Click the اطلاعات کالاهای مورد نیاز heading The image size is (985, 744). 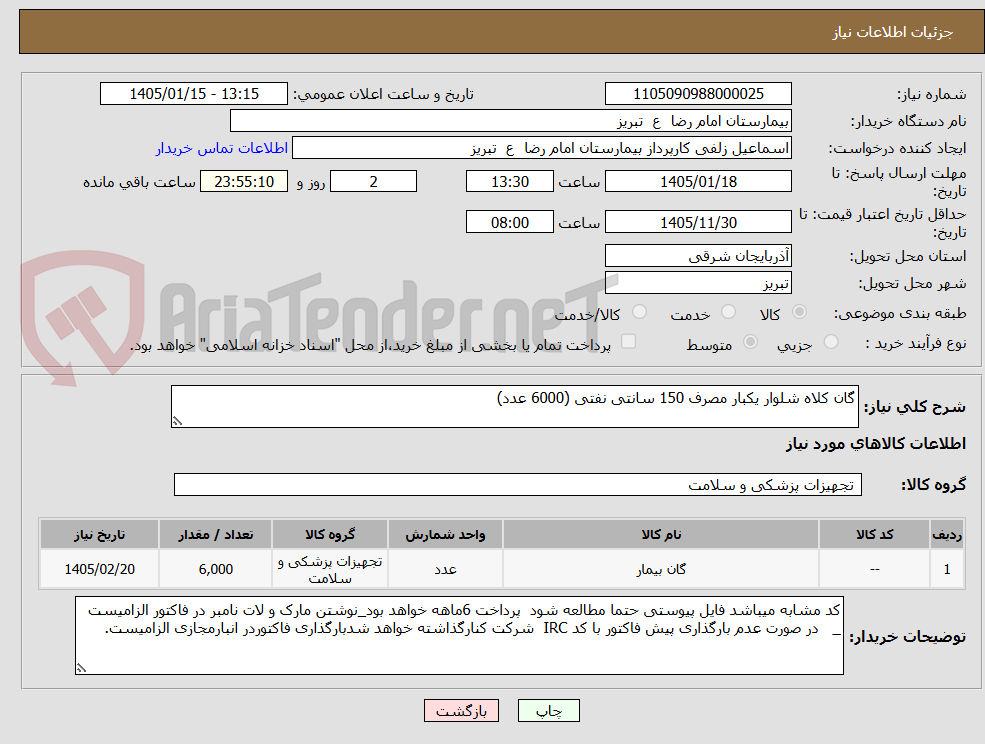point(876,444)
